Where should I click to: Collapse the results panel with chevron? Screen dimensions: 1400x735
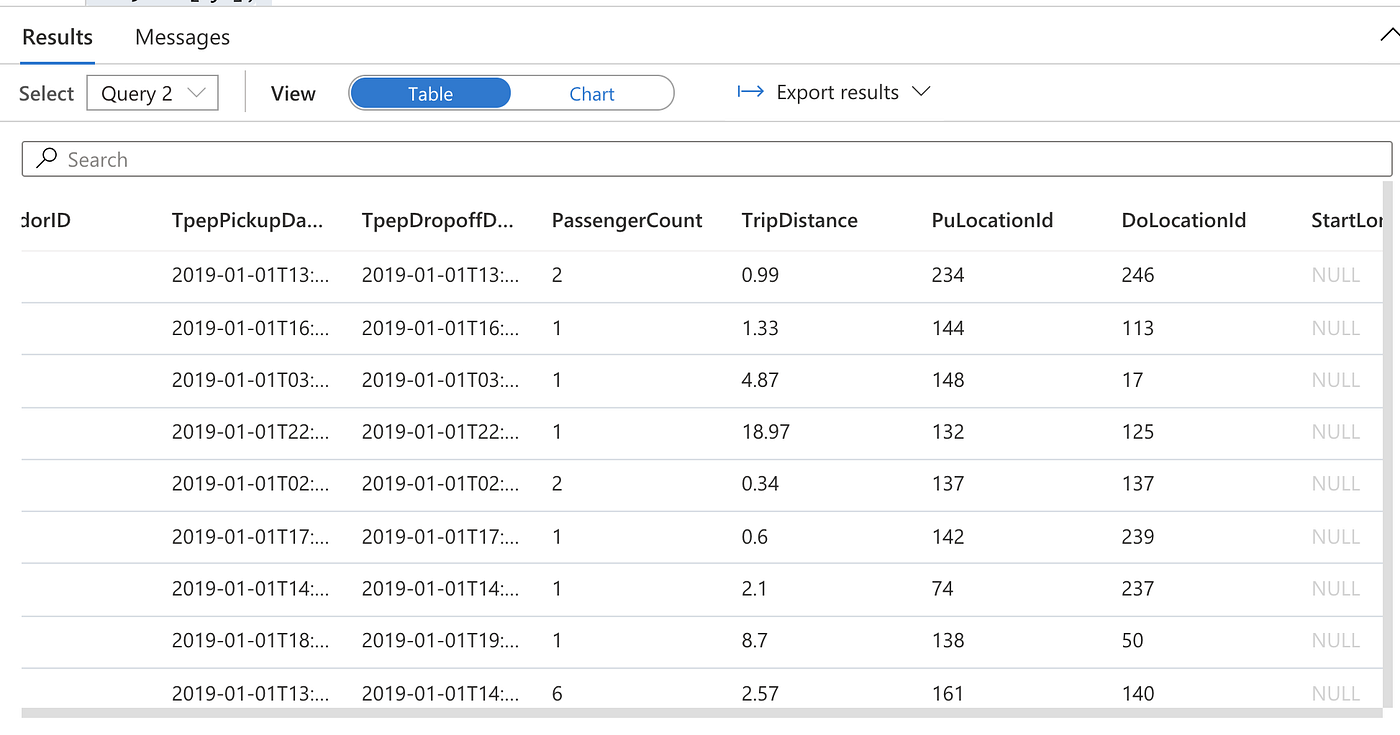click(x=1389, y=37)
